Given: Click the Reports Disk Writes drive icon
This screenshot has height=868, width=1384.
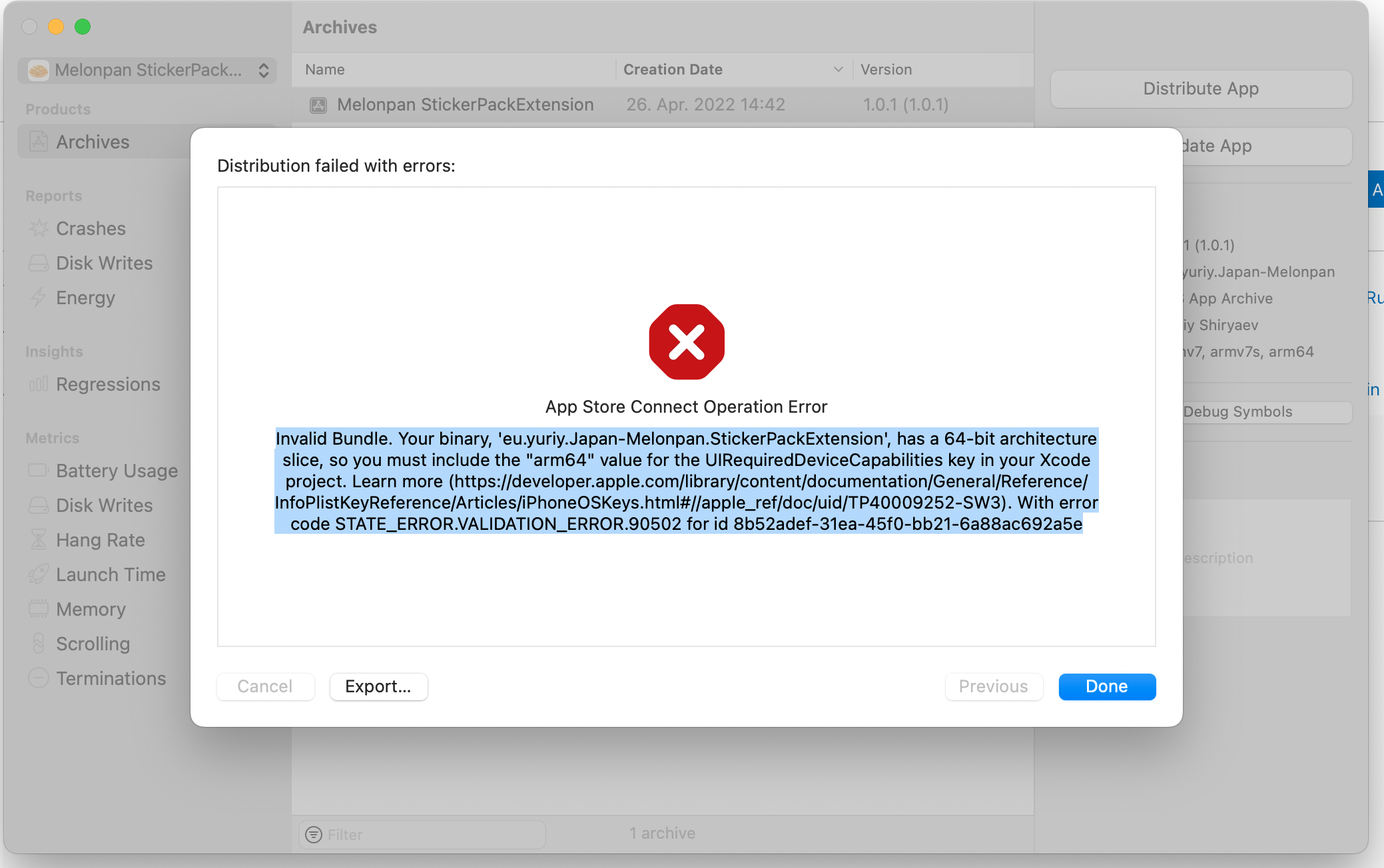Looking at the screenshot, I should (x=39, y=263).
